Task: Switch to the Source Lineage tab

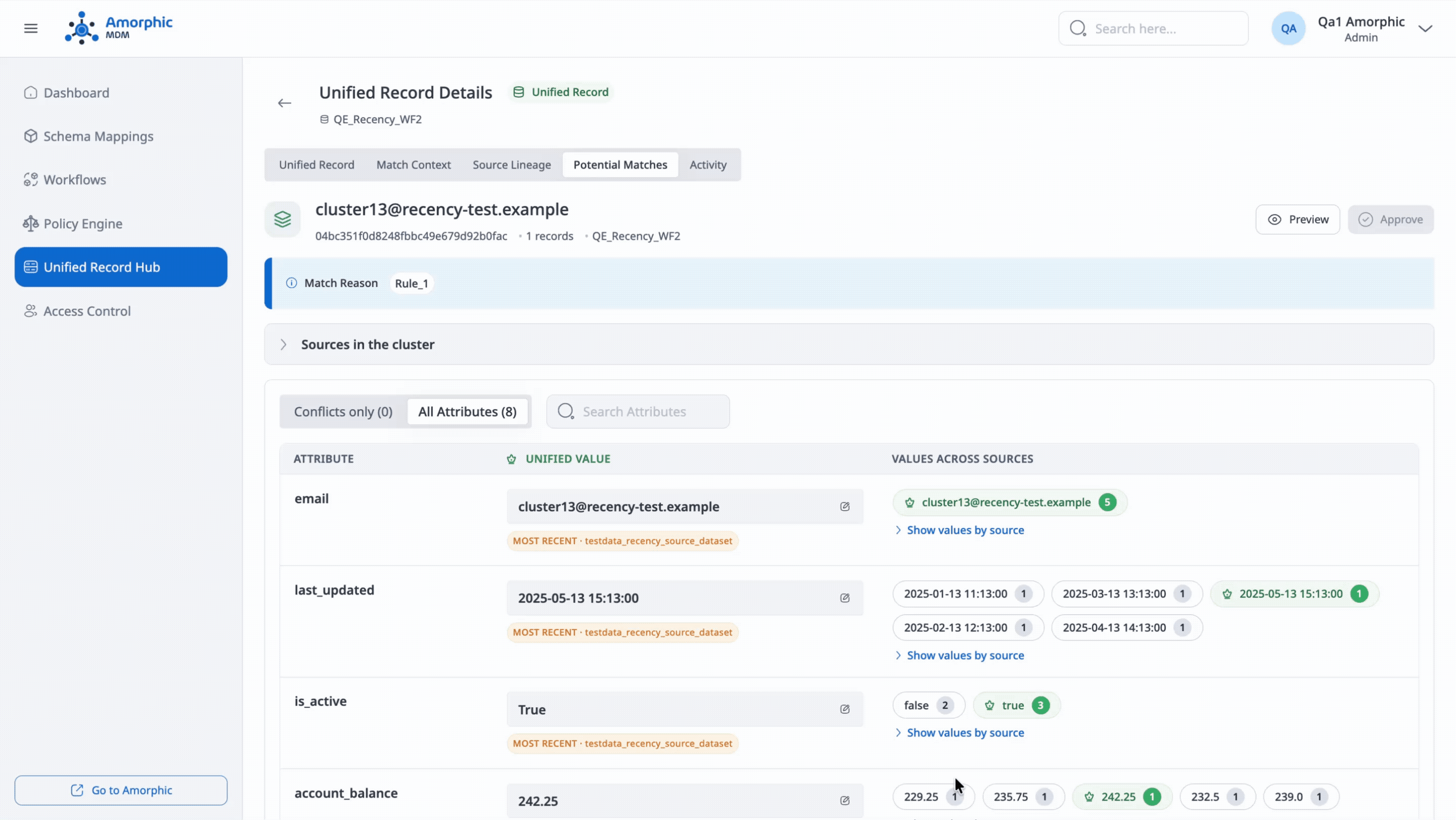Action: pyautogui.click(x=512, y=164)
